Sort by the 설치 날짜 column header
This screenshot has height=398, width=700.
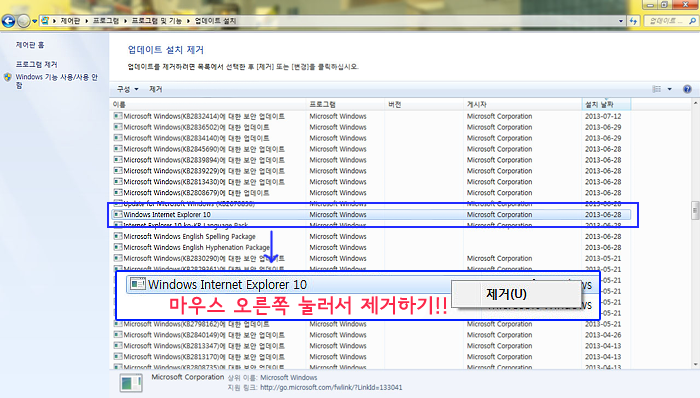click(x=606, y=104)
